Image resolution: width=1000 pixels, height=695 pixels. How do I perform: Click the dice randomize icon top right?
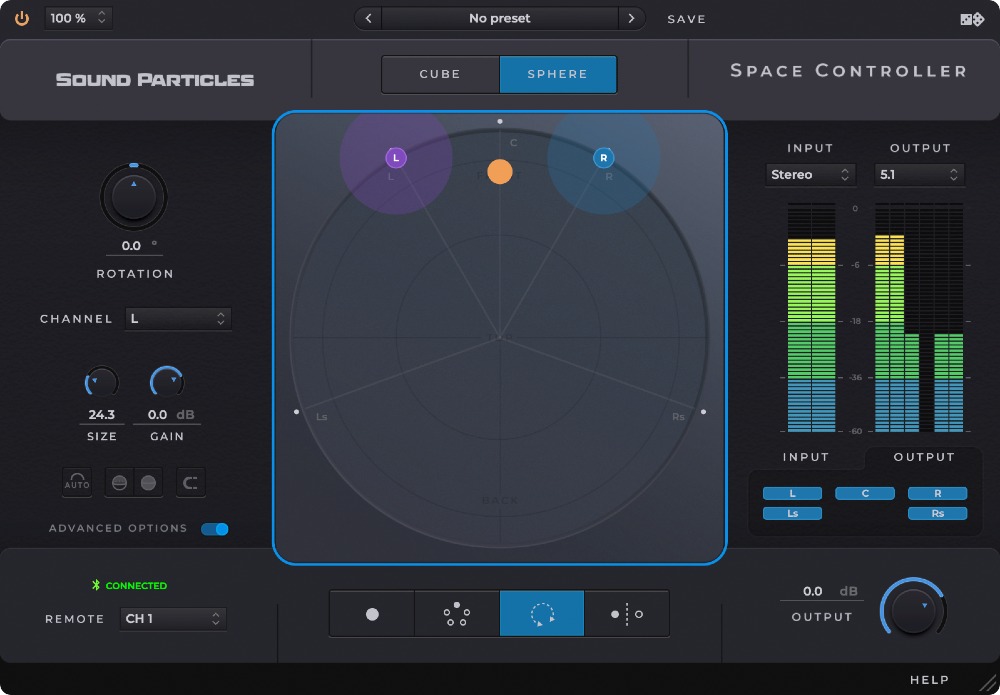972,17
